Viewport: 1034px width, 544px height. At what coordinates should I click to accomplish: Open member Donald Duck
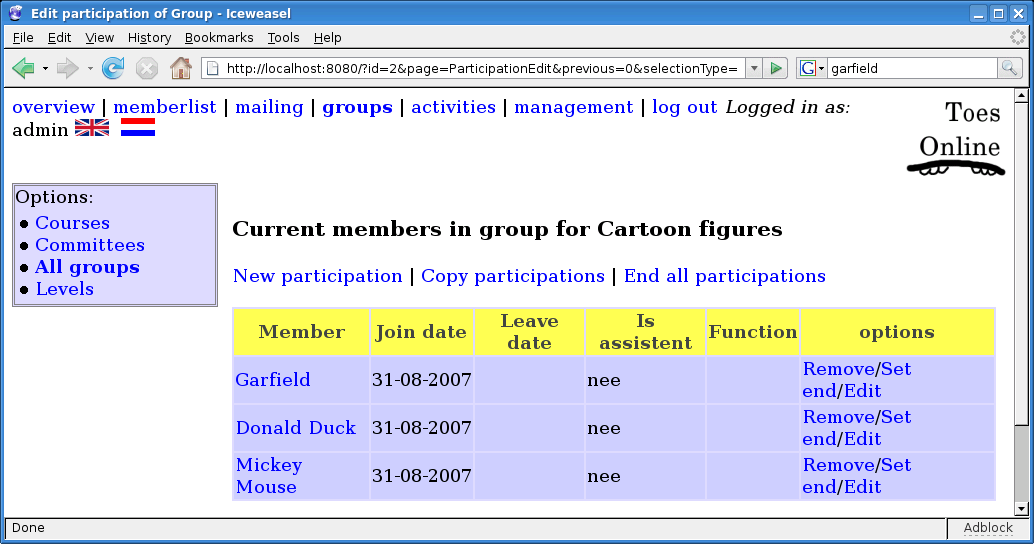pyautogui.click(x=295, y=428)
